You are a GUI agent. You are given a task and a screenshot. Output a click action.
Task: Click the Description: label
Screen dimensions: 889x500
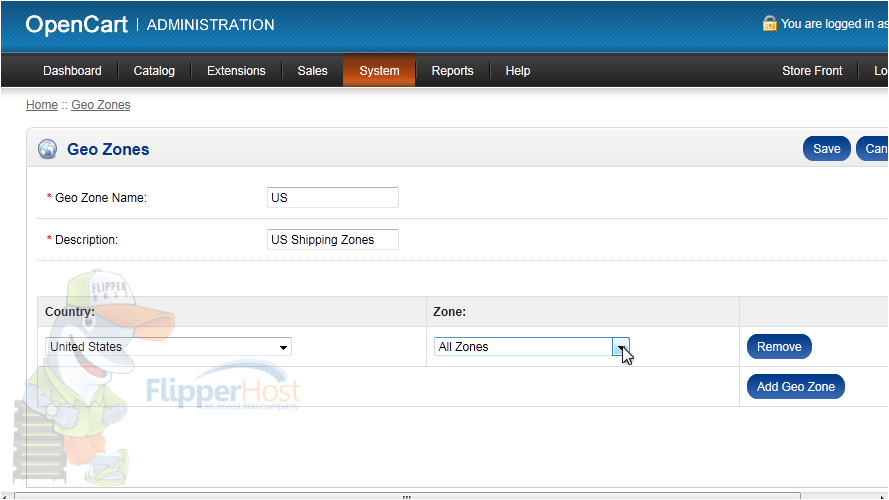[86, 240]
